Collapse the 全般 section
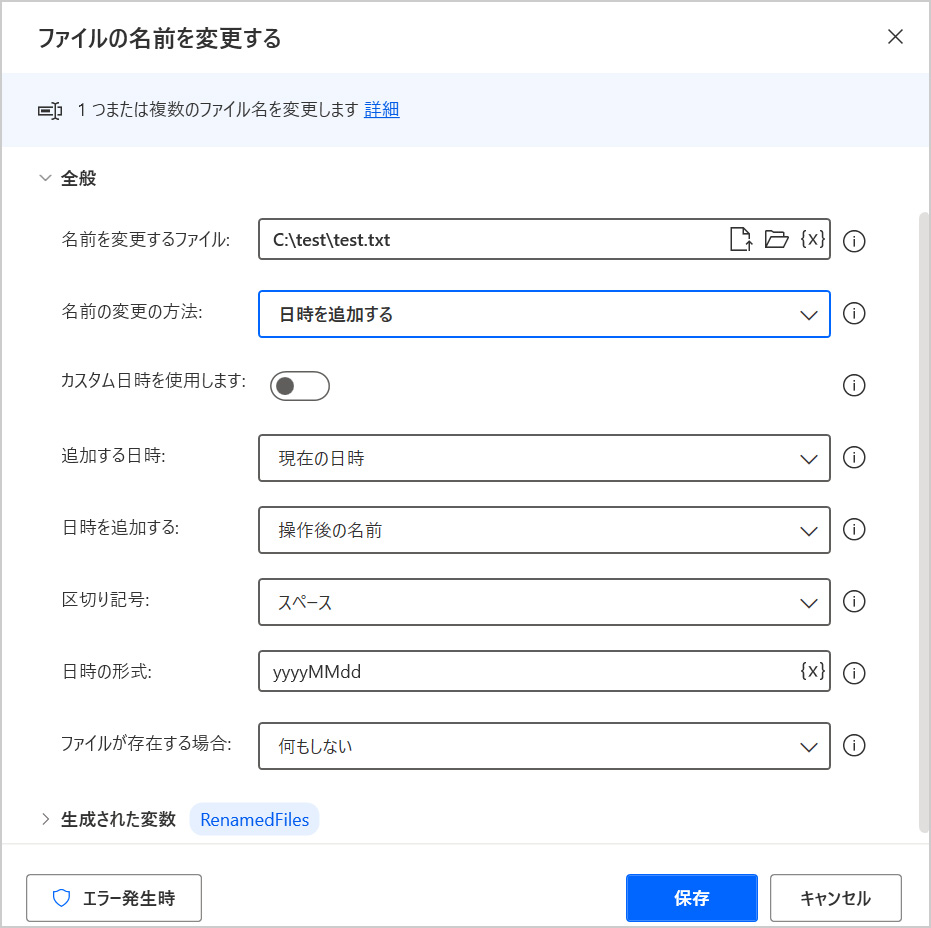The image size is (931, 928). tap(45, 179)
